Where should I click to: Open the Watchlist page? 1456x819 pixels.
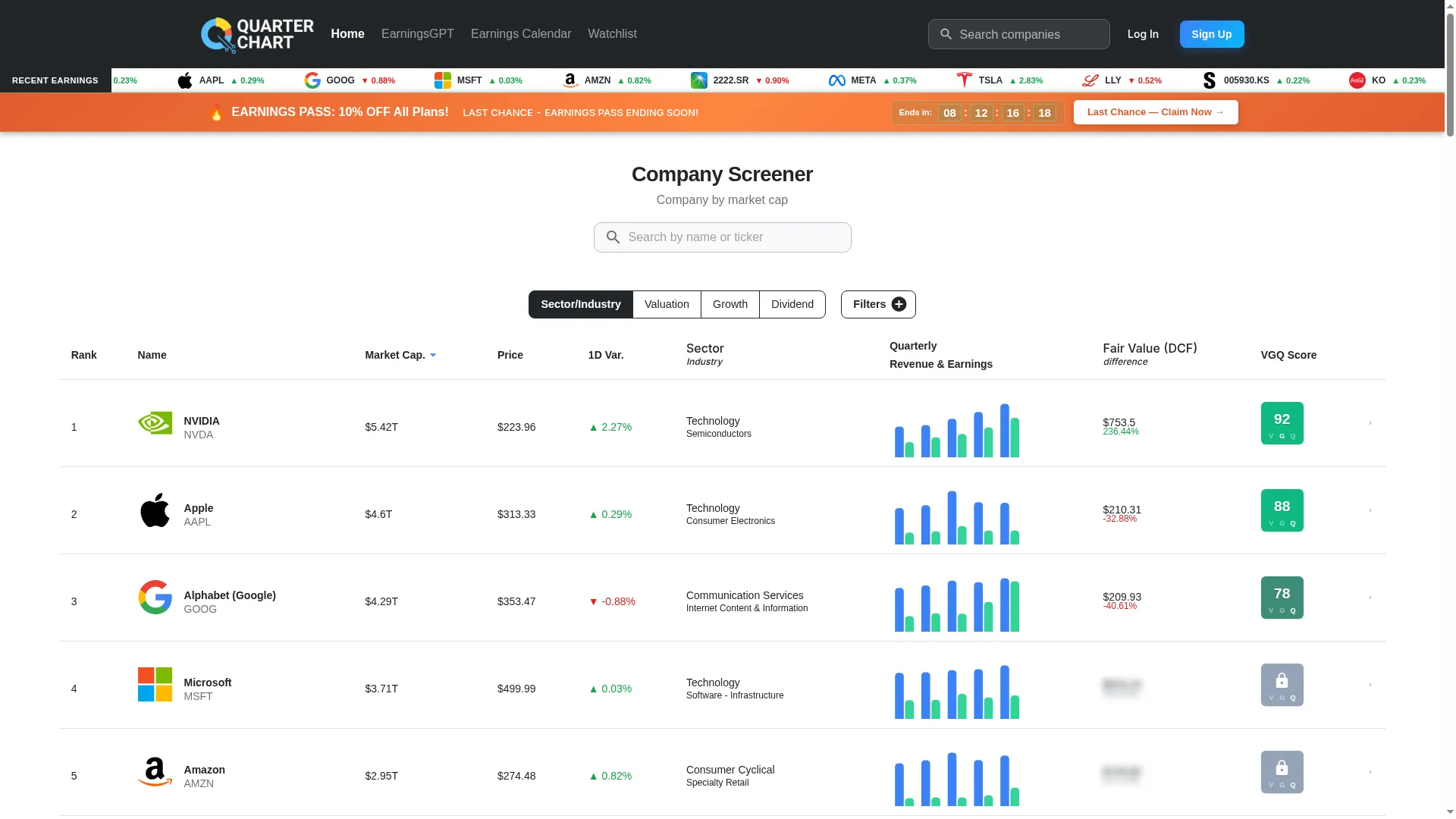click(x=612, y=34)
